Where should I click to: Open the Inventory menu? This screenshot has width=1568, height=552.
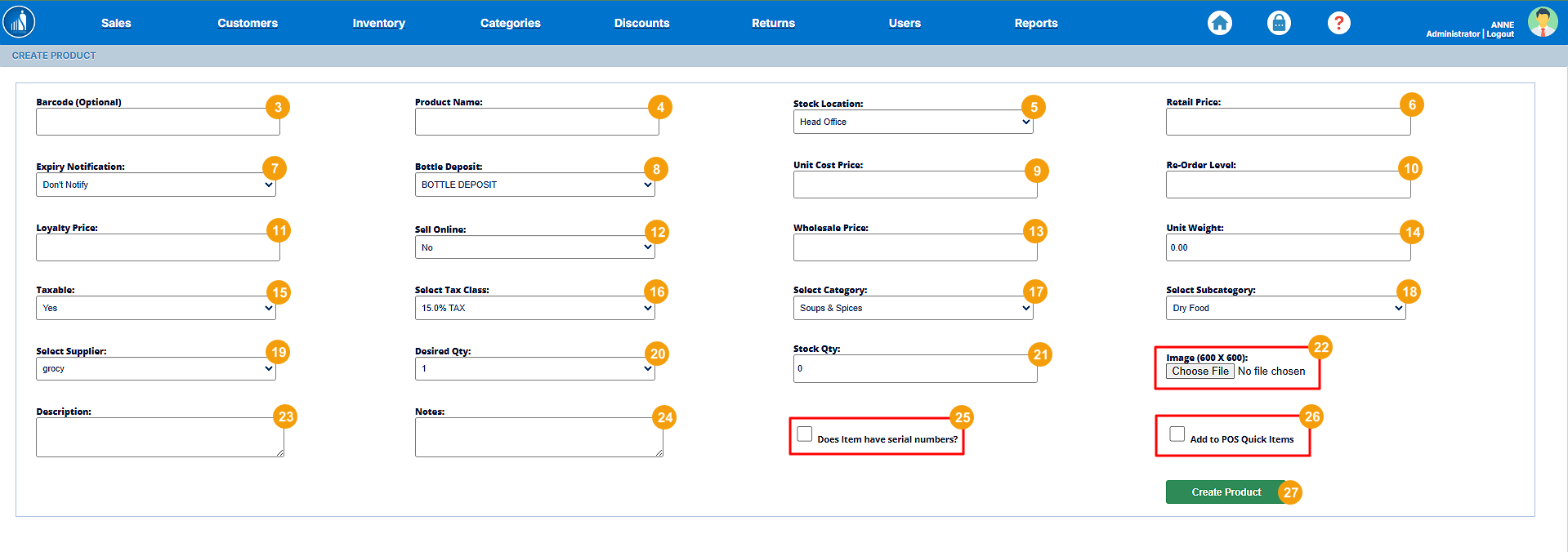pos(378,23)
